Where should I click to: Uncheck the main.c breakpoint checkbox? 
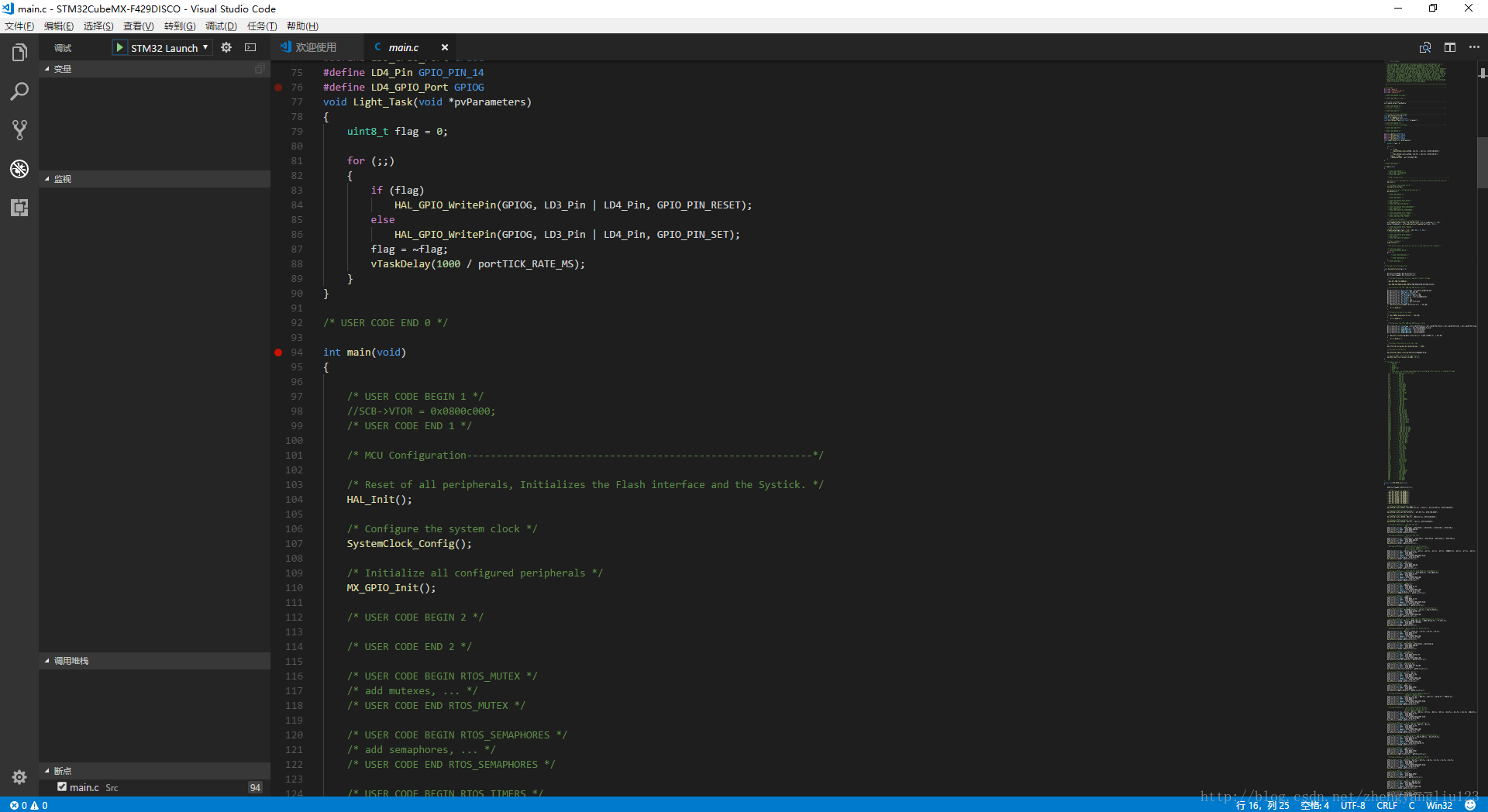tap(62, 787)
